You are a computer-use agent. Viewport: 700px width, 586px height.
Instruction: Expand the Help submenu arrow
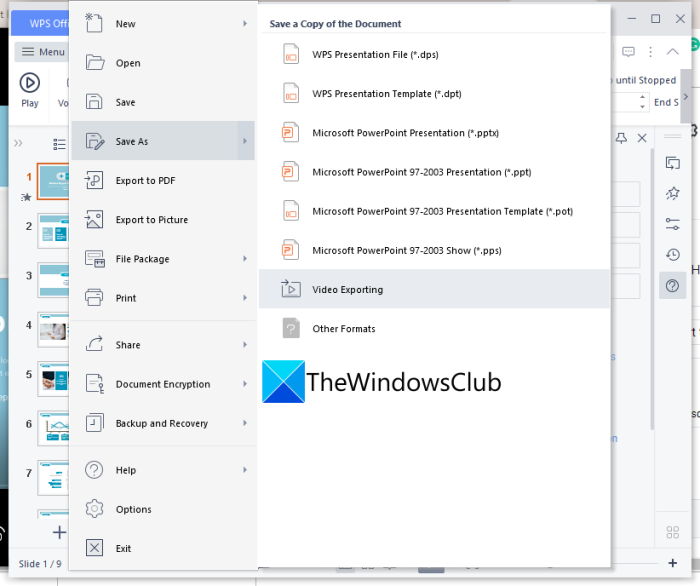coord(245,470)
